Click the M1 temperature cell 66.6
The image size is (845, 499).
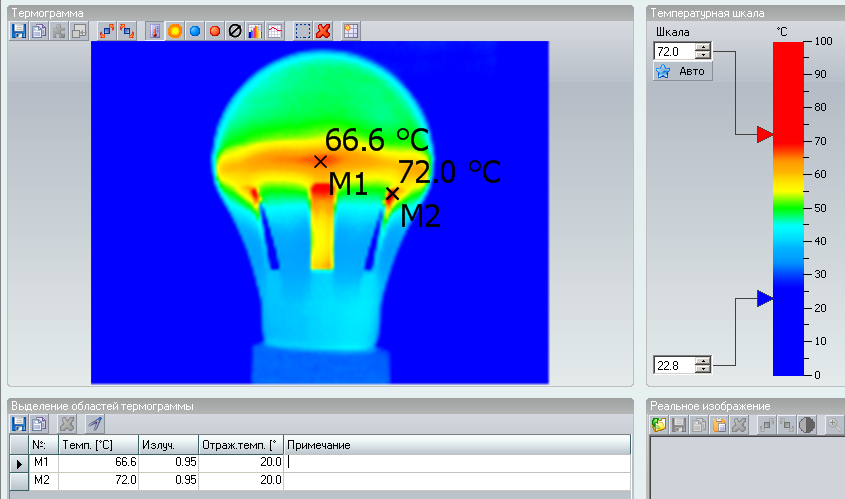point(99,463)
